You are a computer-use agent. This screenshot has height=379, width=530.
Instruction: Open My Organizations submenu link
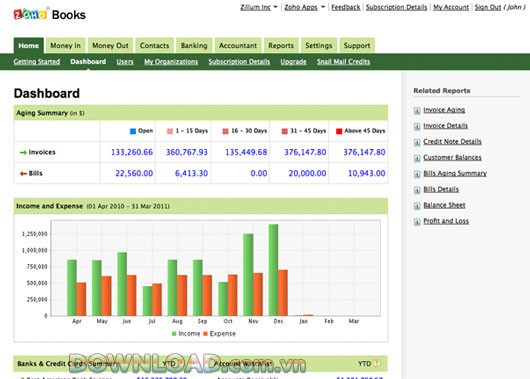(x=171, y=62)
